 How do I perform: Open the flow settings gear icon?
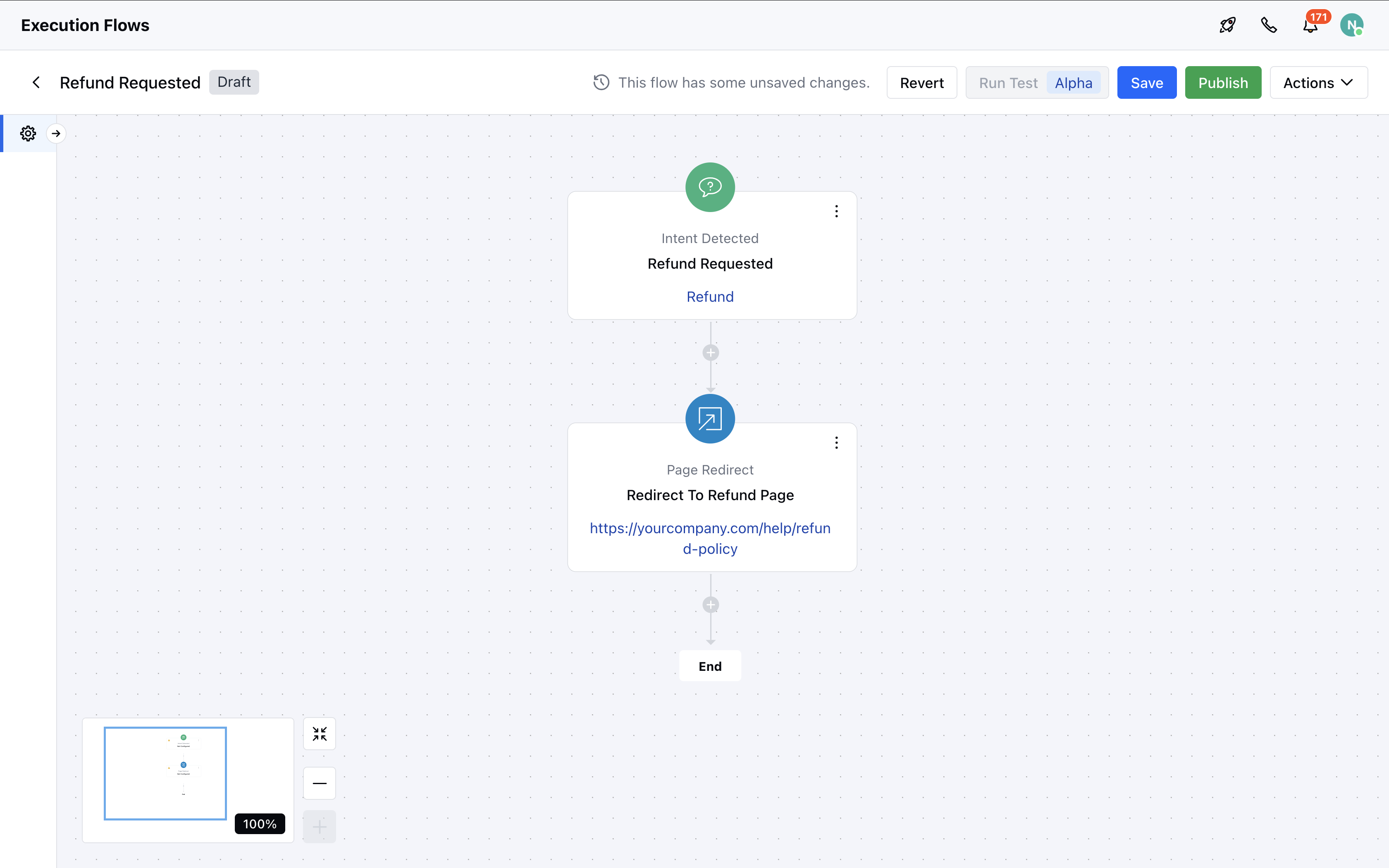point(28,133)
